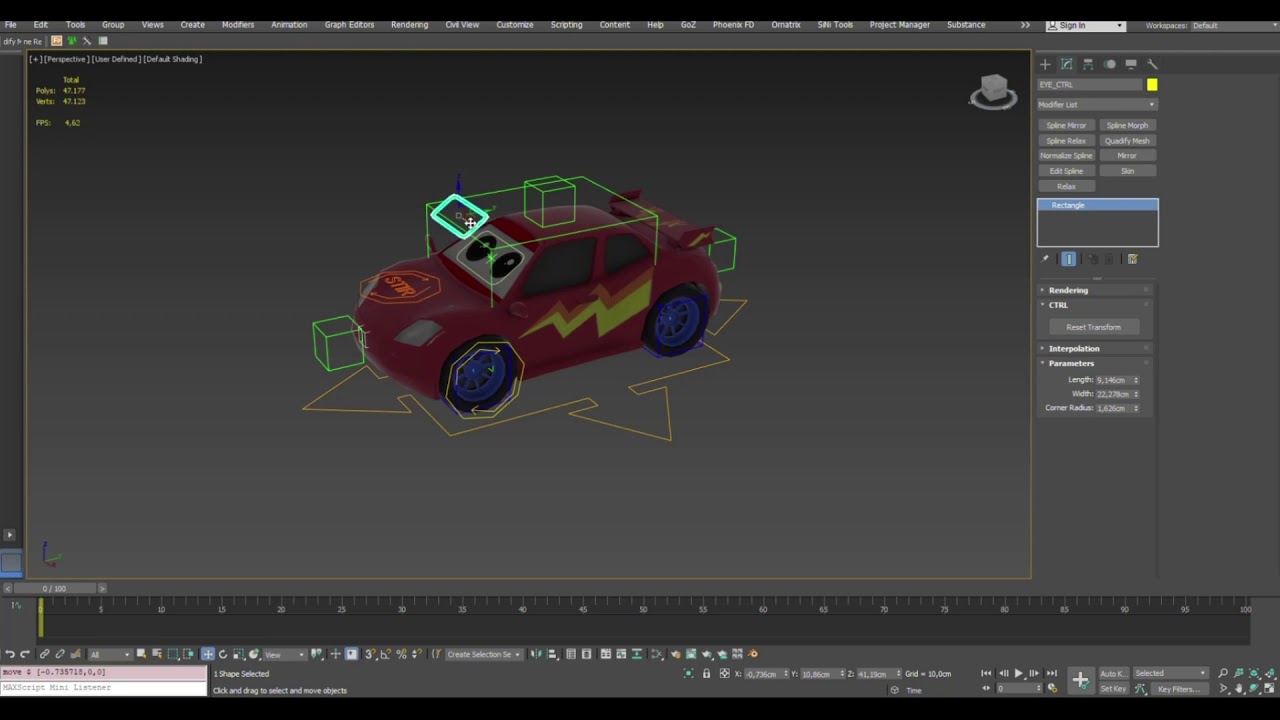The height and width of the screenshot is (720, 1280).
Task: Click the Zoom viewport navigation icon
Action: coord(1222,673)
